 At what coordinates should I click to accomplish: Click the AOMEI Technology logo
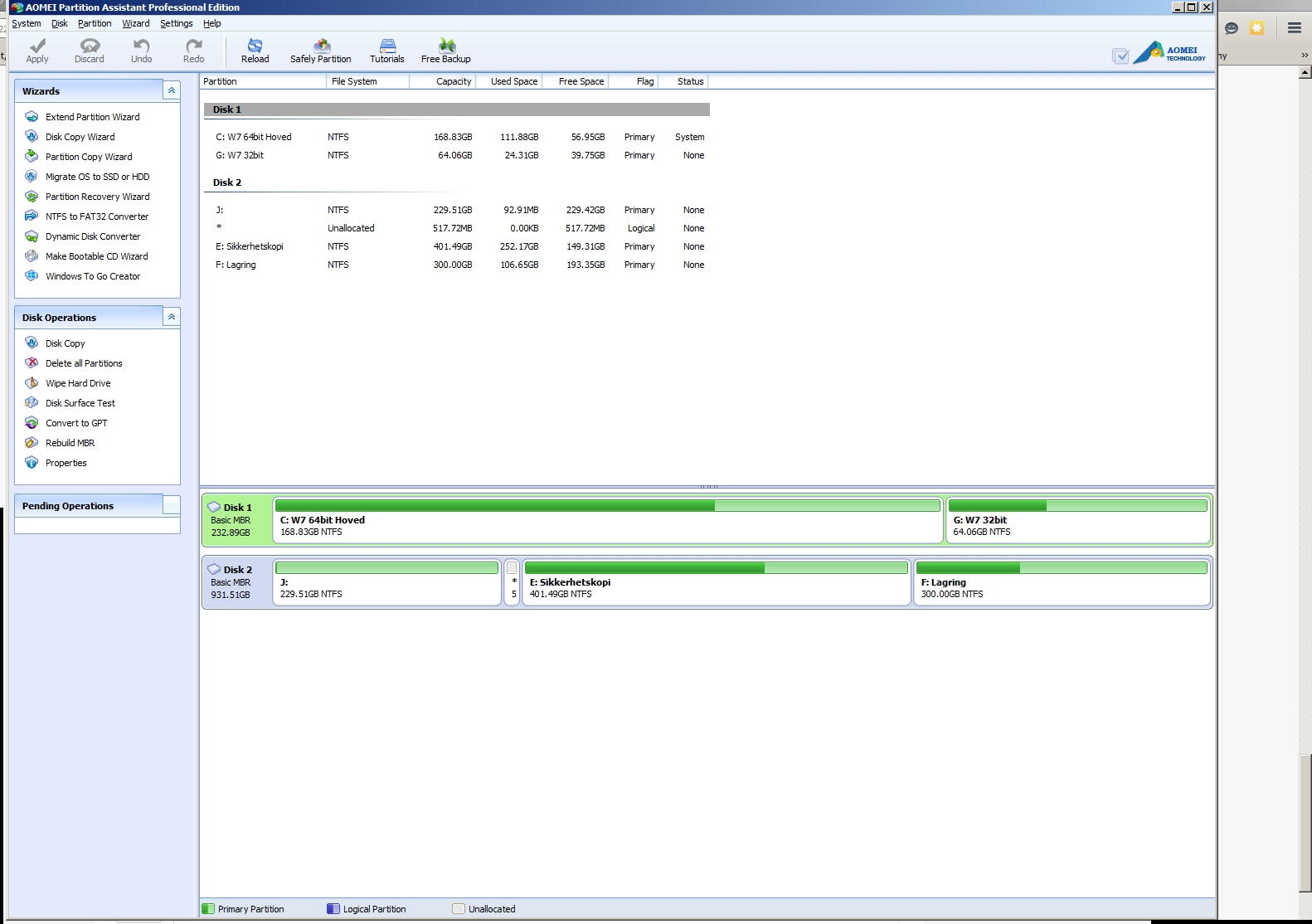click(x=1169, y=52)
